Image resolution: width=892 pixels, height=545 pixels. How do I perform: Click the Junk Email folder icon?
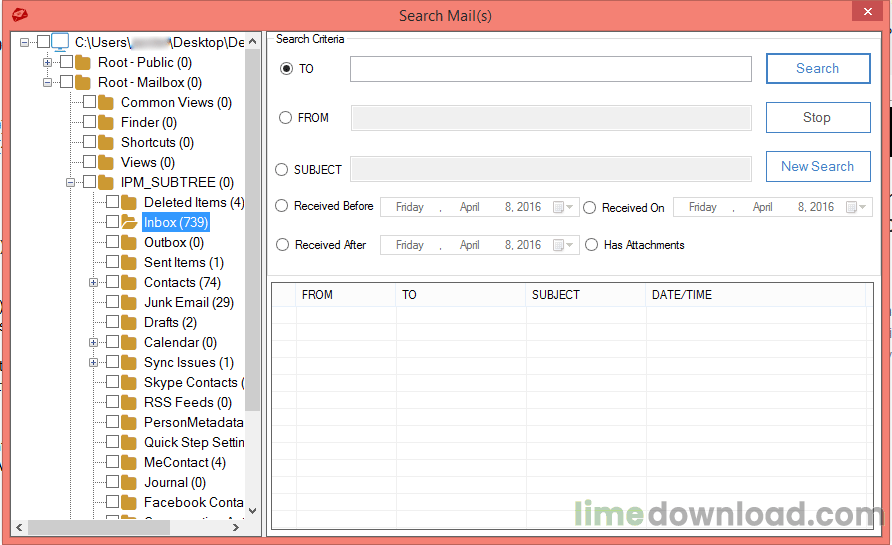[128, 302]
